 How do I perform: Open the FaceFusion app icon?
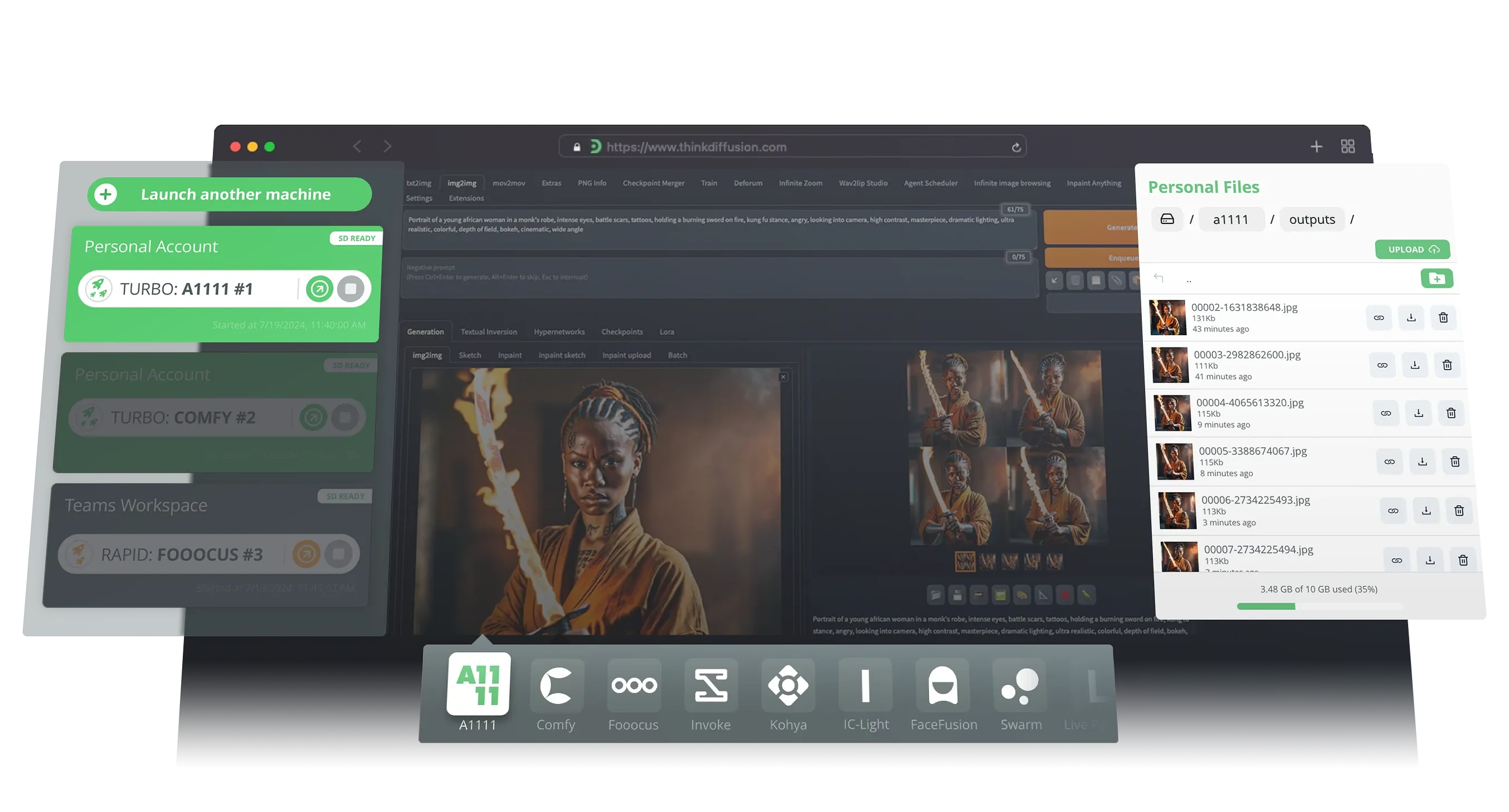pyautogui.click(x=942, y=686)
